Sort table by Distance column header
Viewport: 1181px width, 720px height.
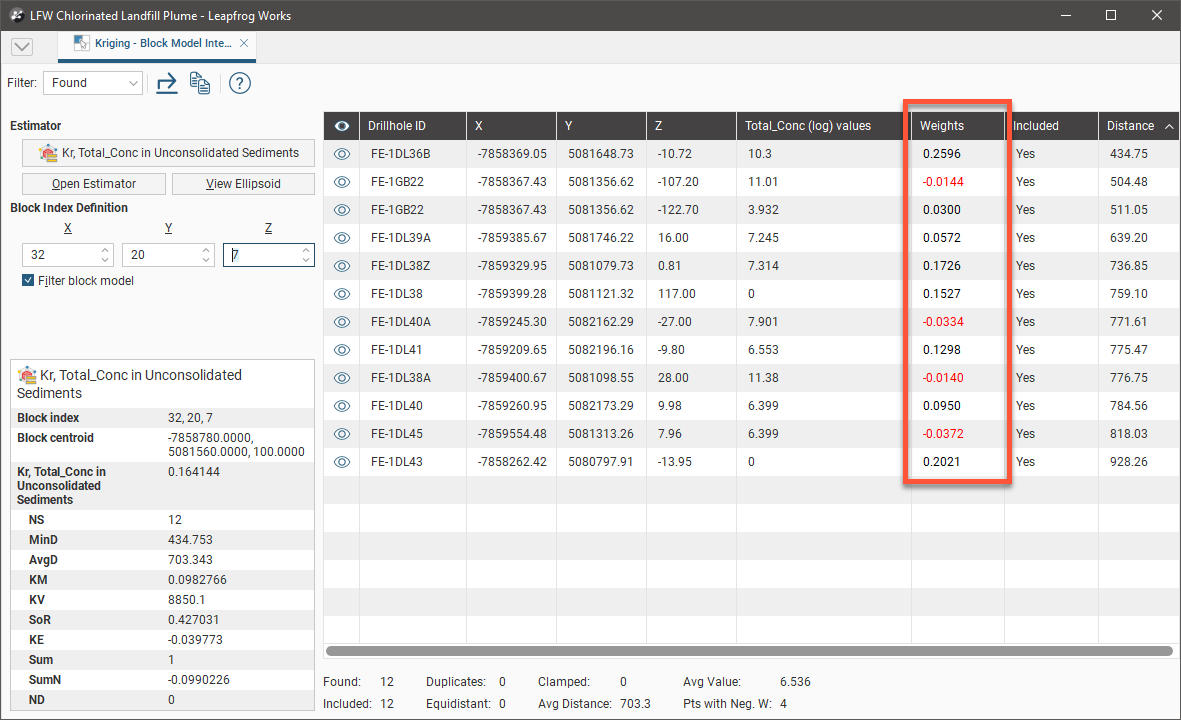click(x=1130, y=126)
